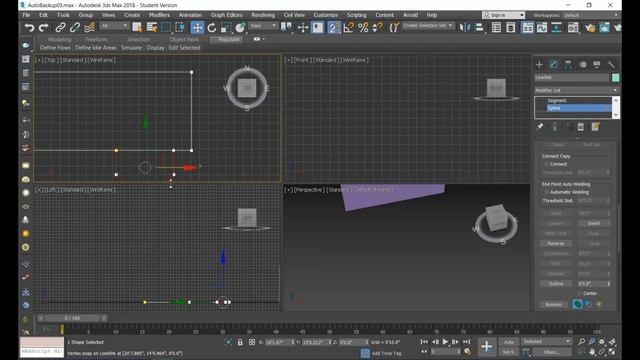
Task: Open the Modifiers menu
Action: coord(159,15)
